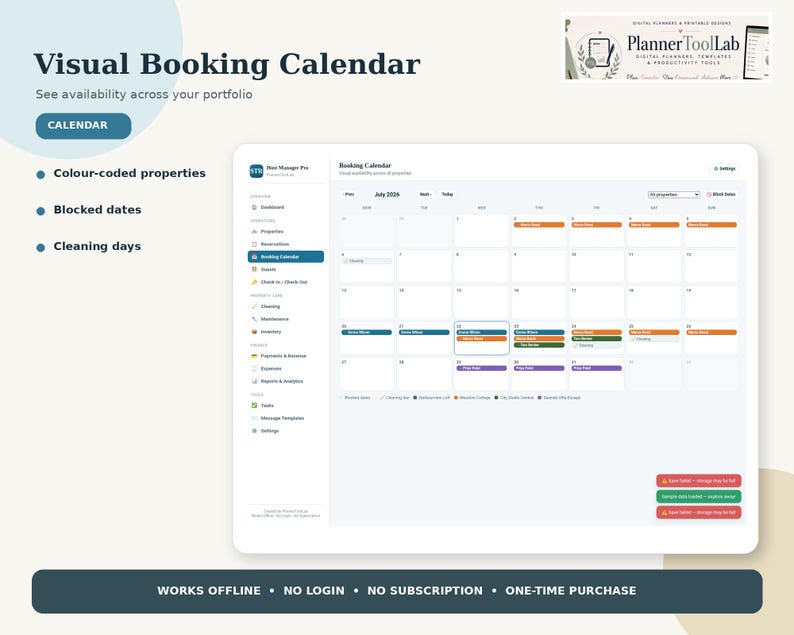Click the CALENDAR pill button
Screen dimensions: 794x635
[84, 126]
